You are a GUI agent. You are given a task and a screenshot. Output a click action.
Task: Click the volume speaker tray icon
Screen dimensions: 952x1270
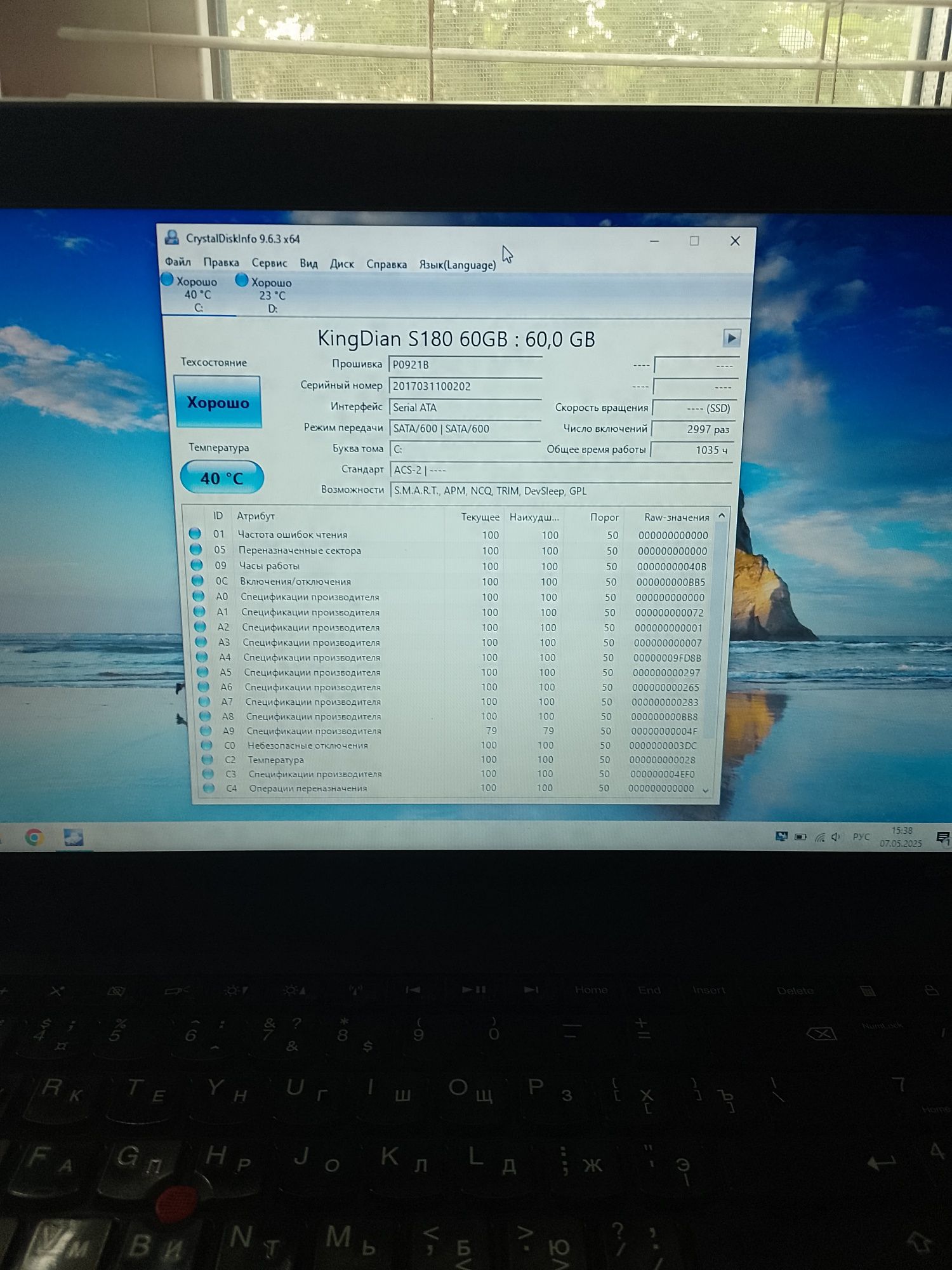point(836,837)
